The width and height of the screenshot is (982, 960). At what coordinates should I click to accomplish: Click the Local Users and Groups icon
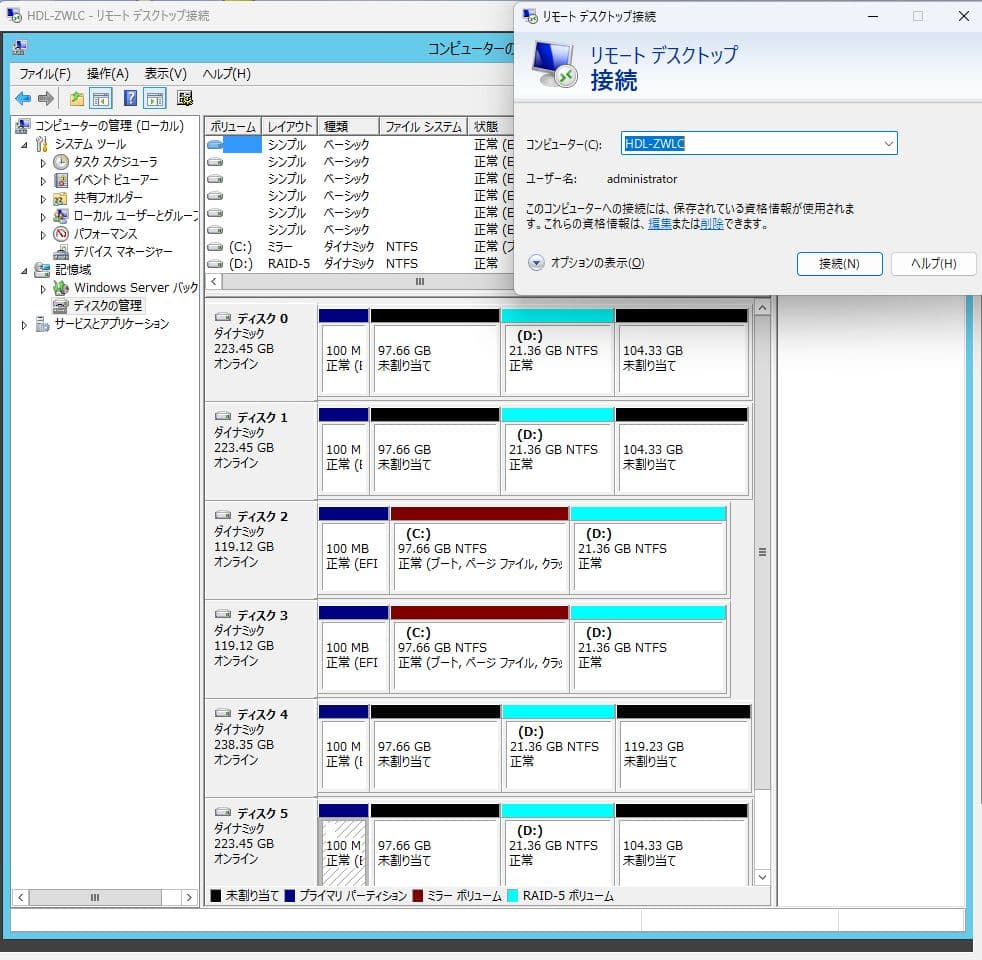click(x=61, y=216)
